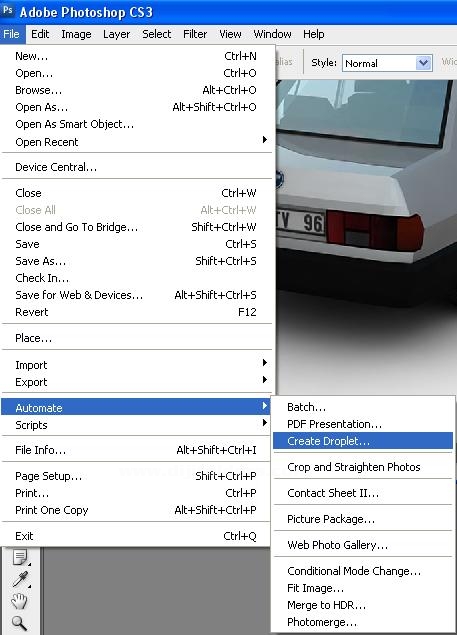
Task: Select Fit Image... entry
Action: pos(363,588)
